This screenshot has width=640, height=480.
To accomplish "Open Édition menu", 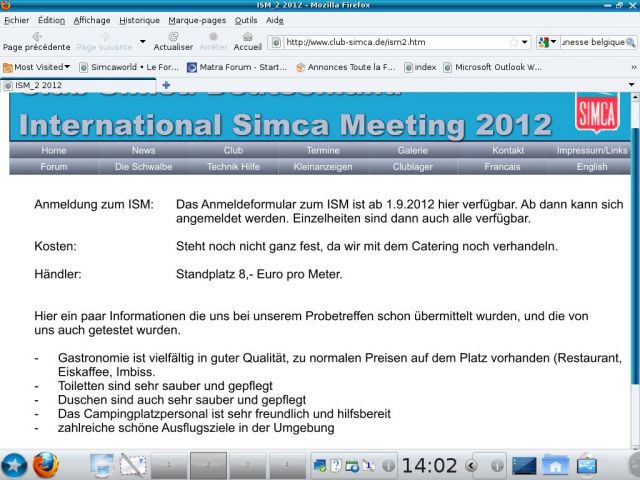I will pyautogui.click(x=51, y=20).
